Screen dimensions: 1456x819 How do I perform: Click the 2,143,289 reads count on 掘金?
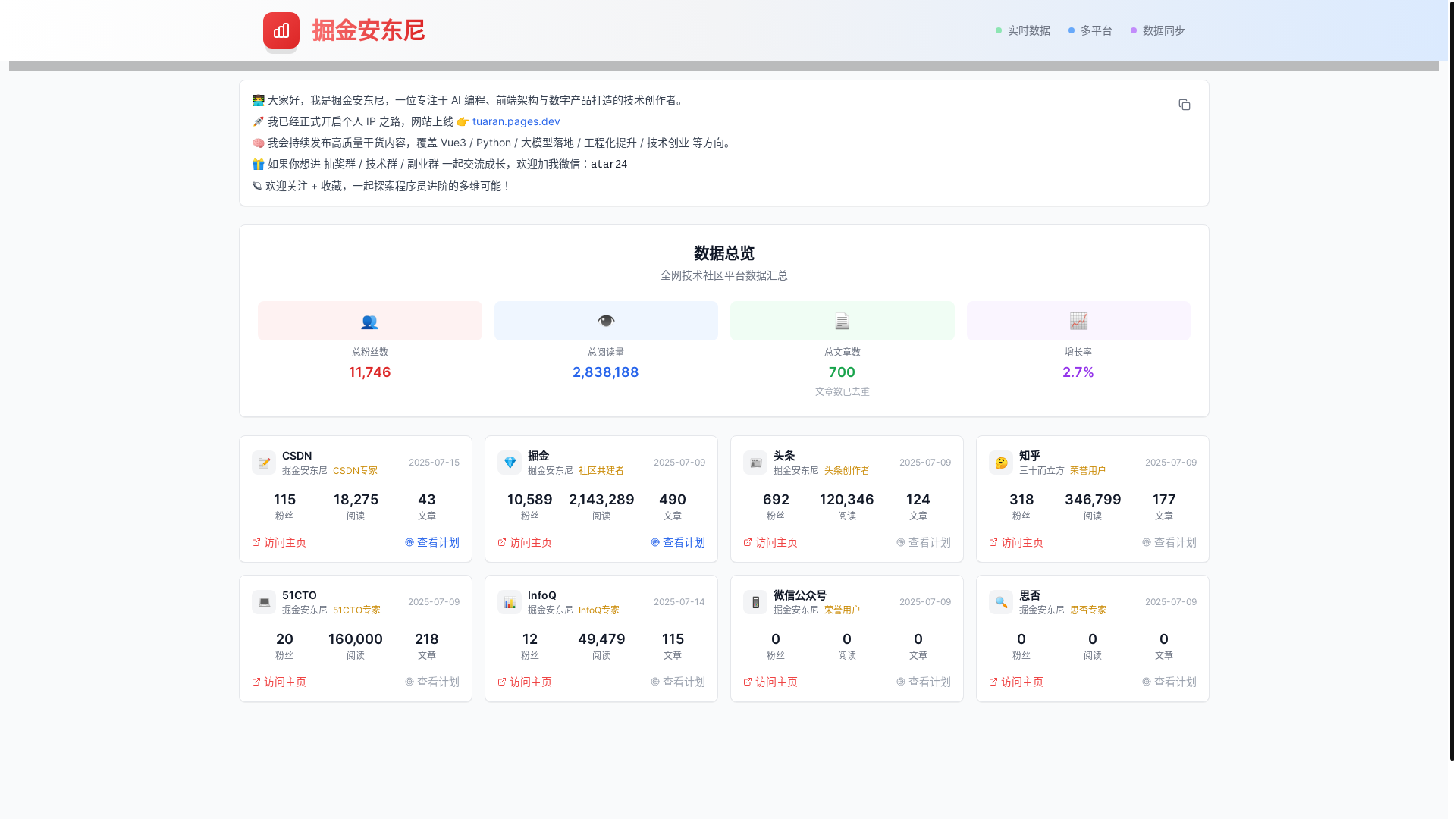(601, 500)
